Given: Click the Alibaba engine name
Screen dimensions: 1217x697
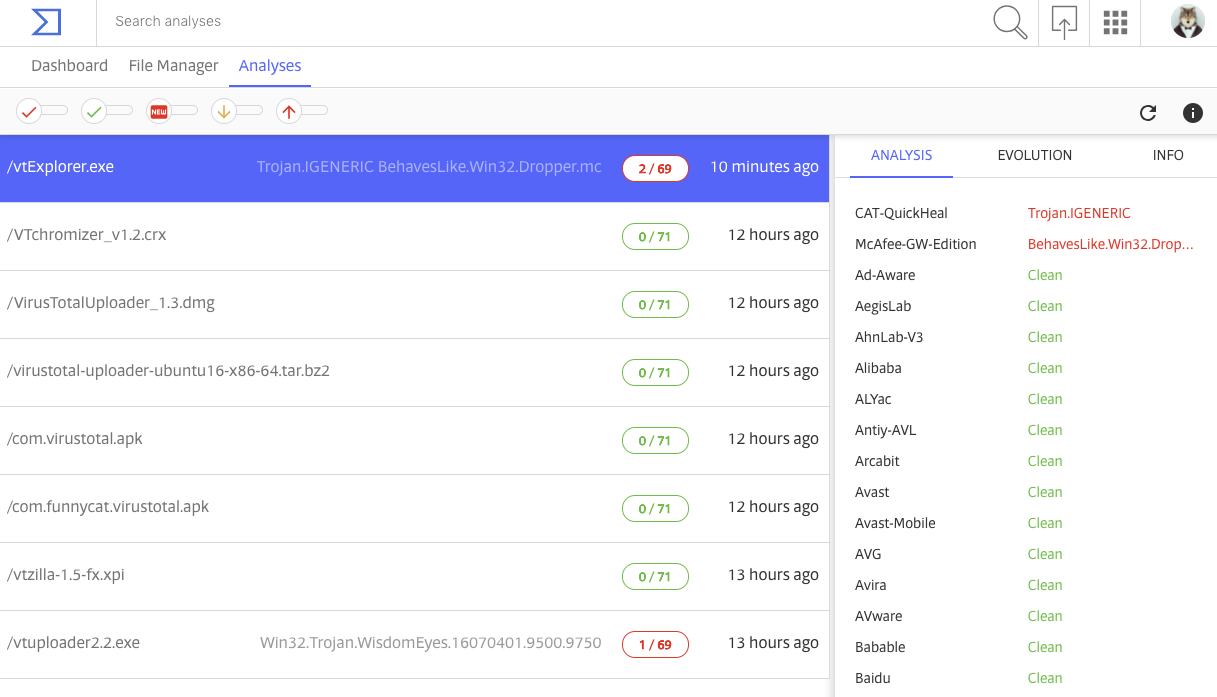Looking at the screenshot, I should pos(878,368).
